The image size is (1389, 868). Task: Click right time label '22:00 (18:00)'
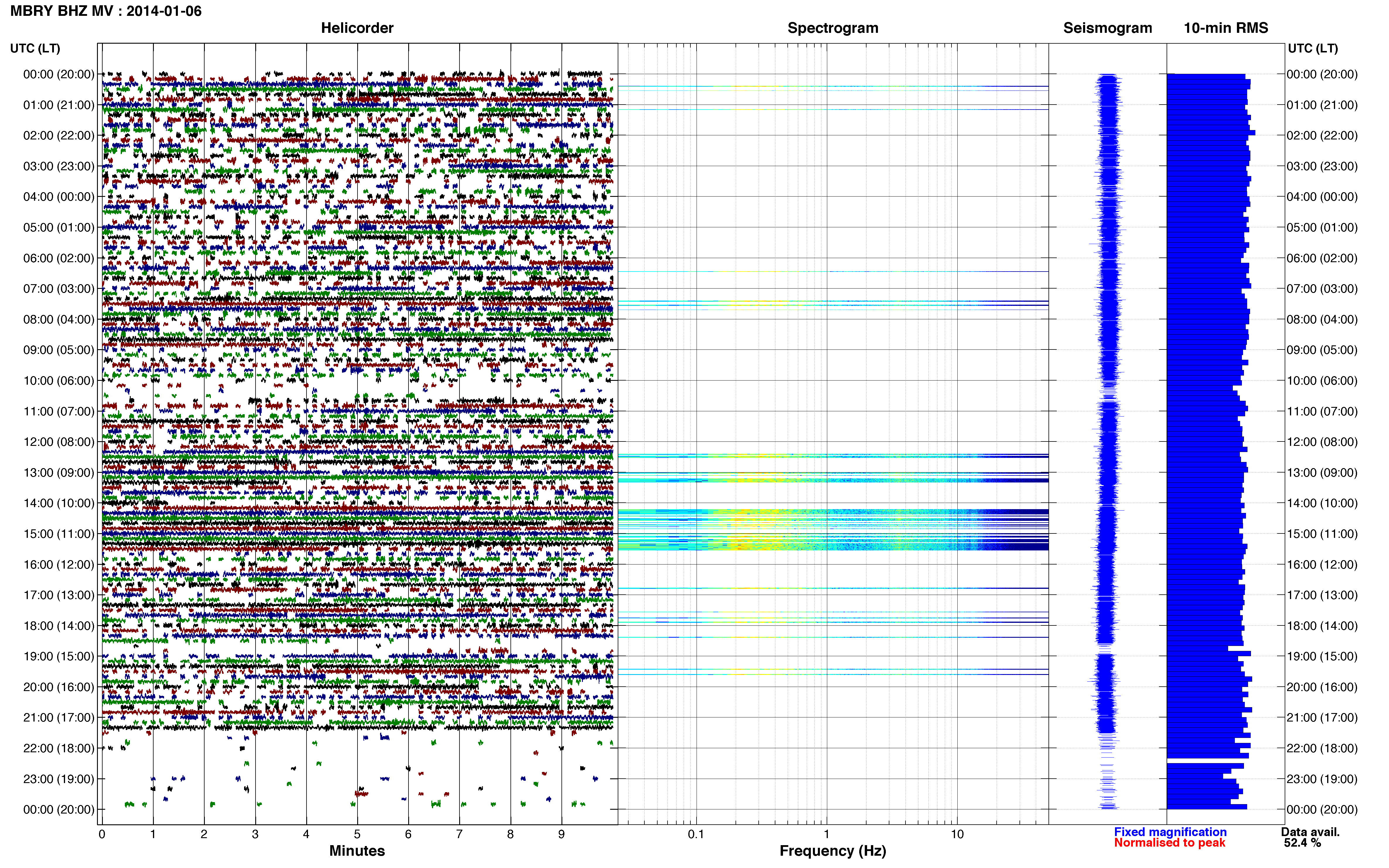(x=1322, y=748)
